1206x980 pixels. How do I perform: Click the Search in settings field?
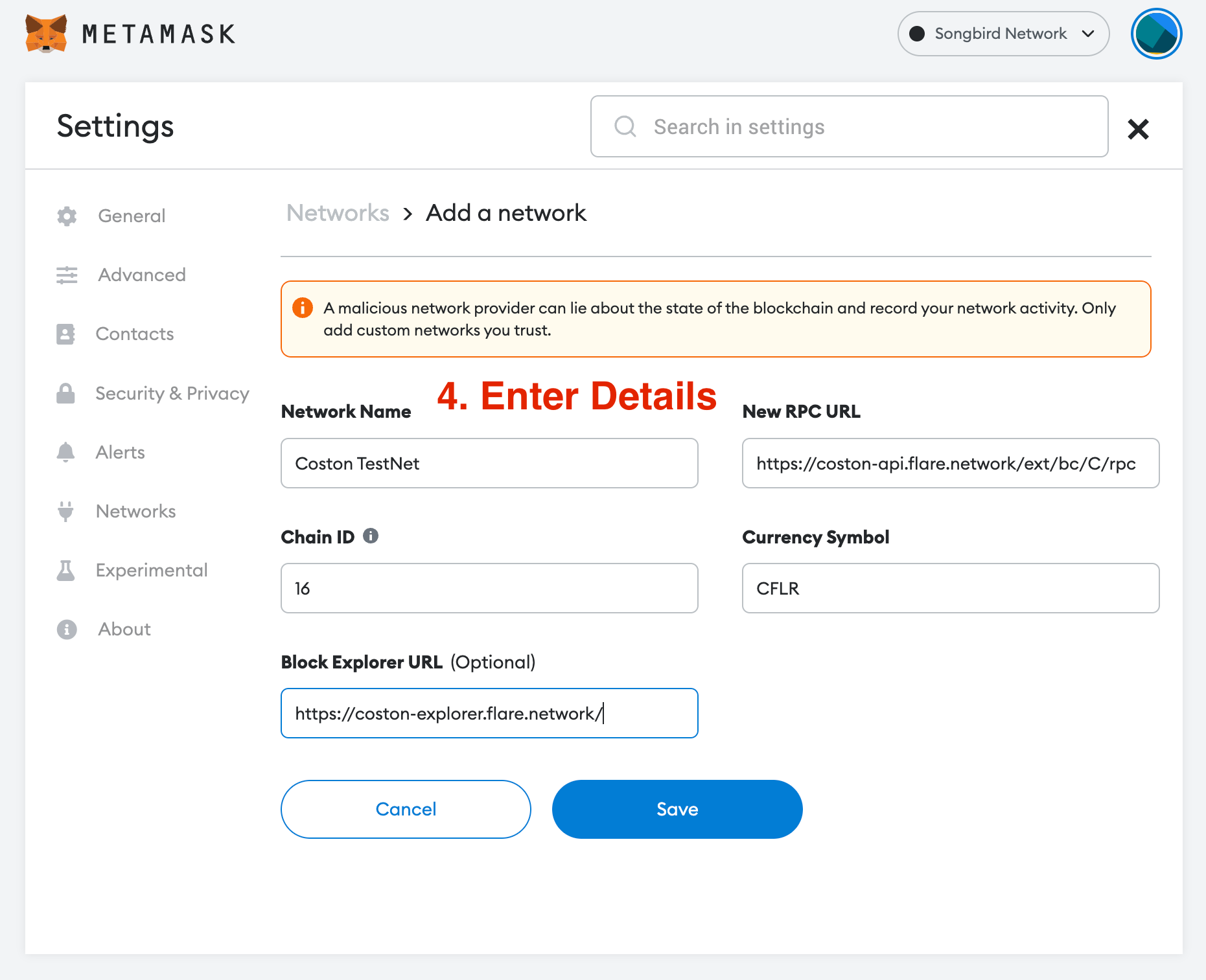pyautogui.click(x=849, y=127)
